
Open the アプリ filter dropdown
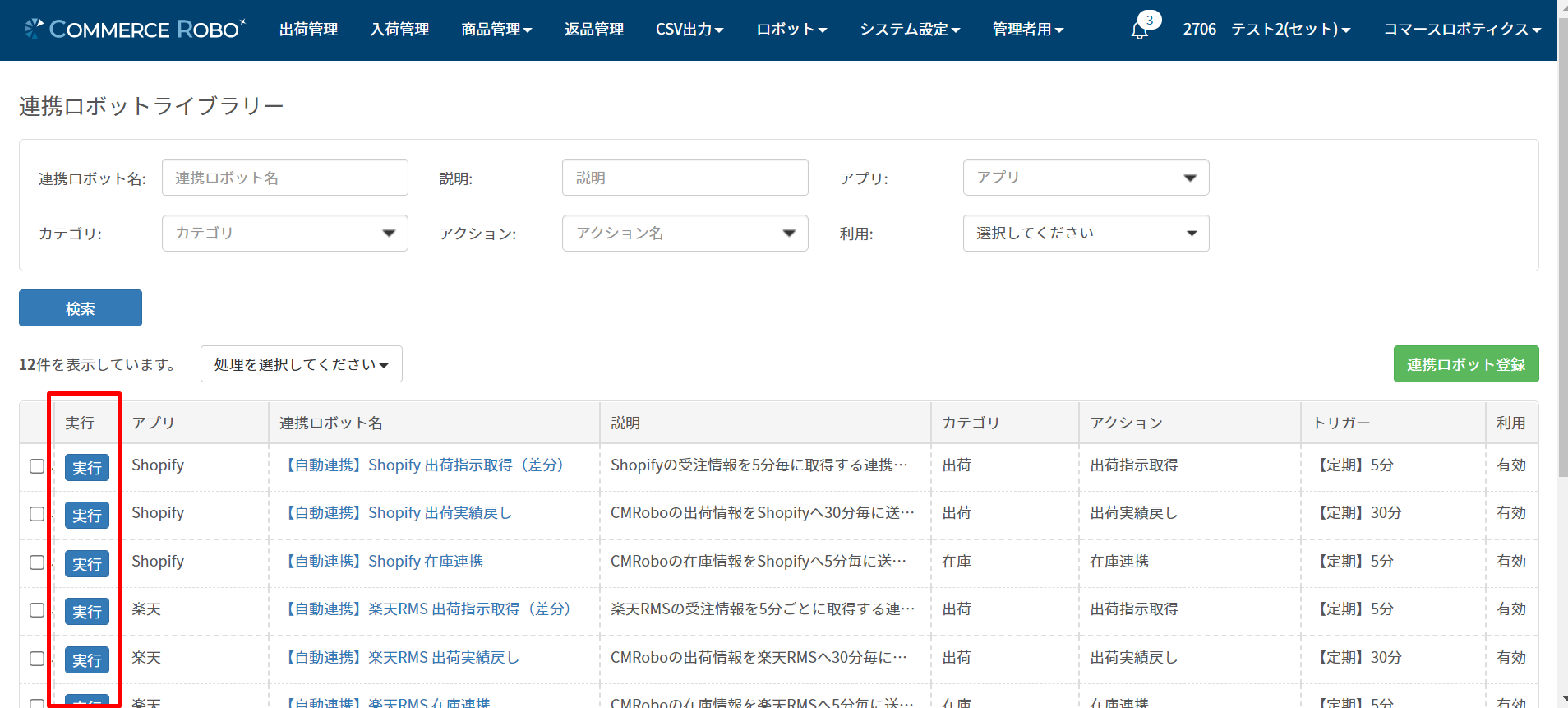pyautogui.click(x=1086, y=178)
